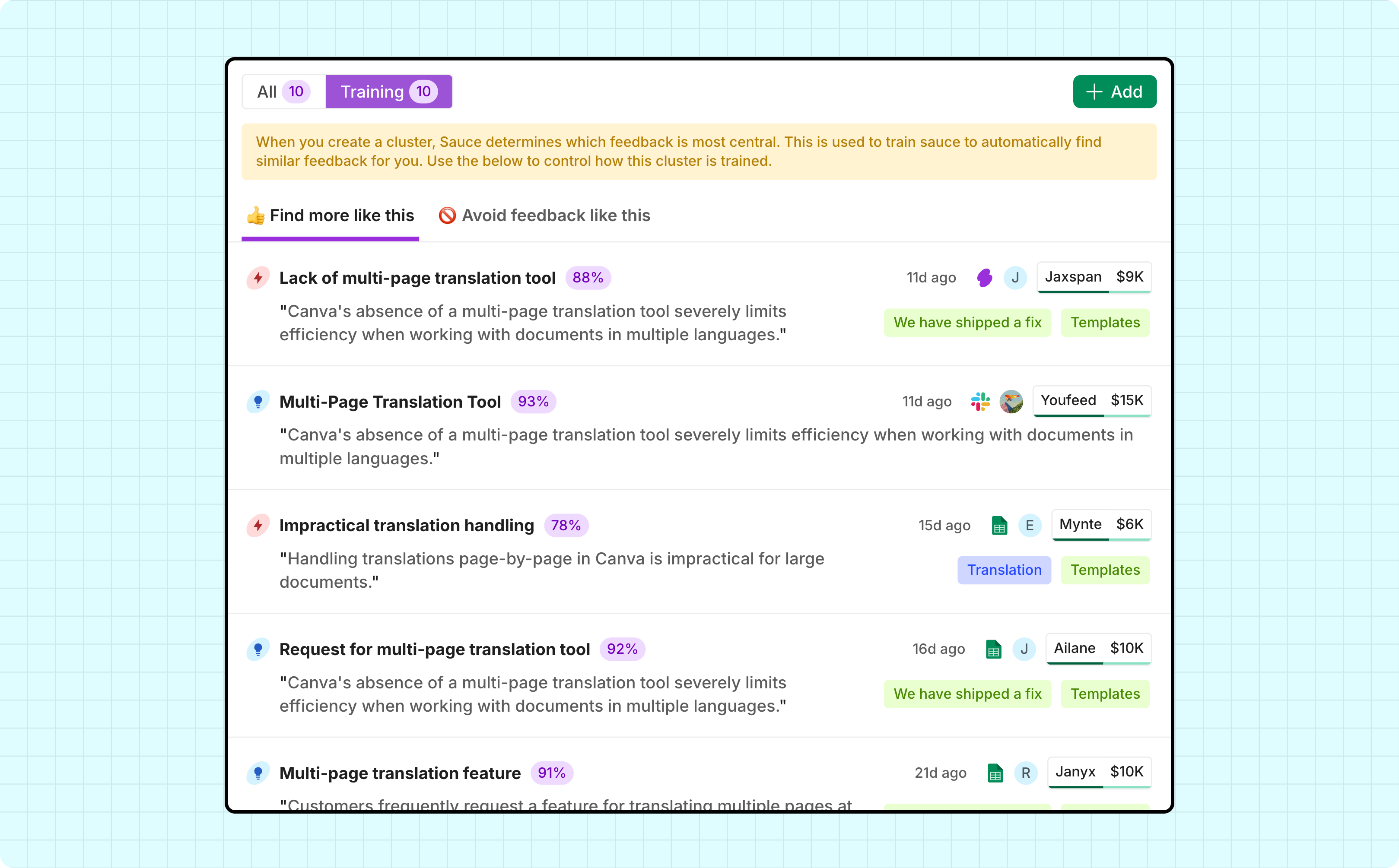Open Avoid feedback like this tab

pyautogui.click(x=544, y=215)
